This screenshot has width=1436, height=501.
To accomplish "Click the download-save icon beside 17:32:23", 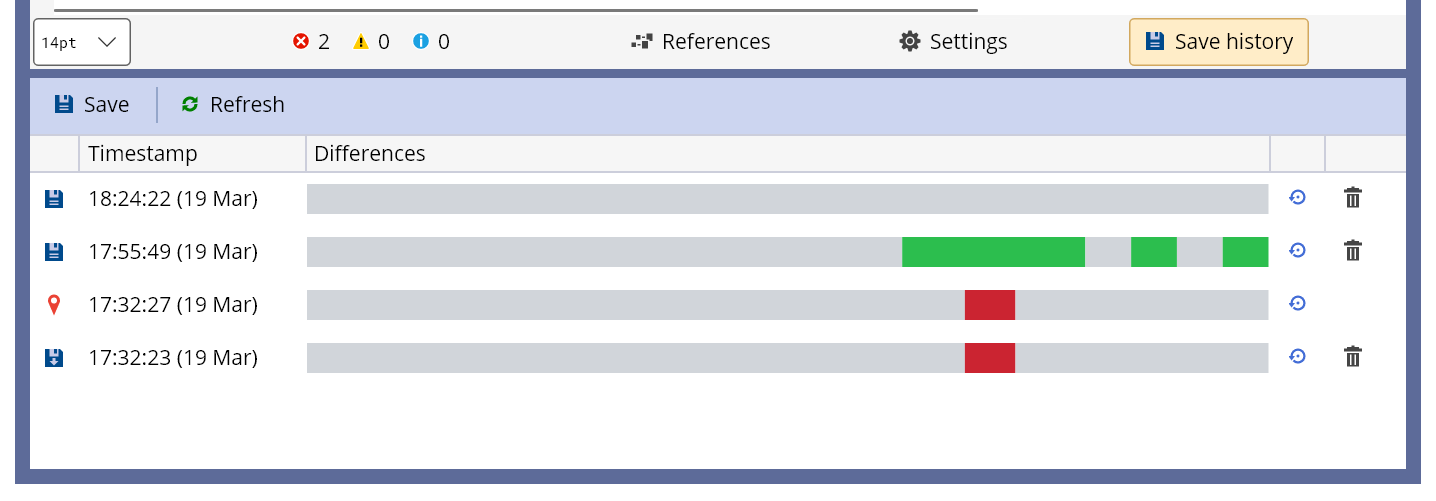I will (54, 357).
